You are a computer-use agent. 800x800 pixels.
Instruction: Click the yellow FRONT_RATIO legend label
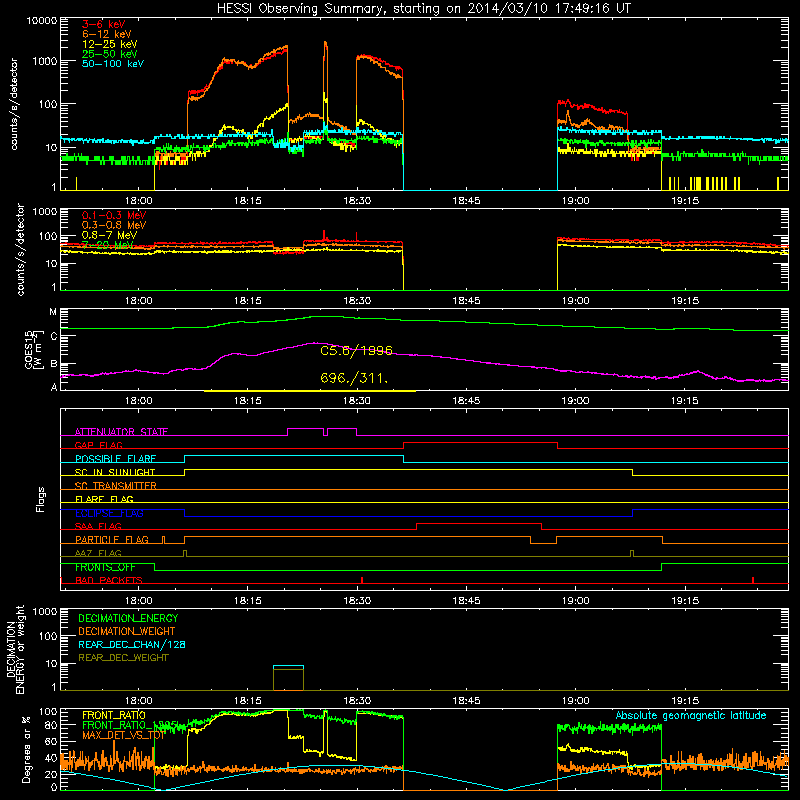114,715
